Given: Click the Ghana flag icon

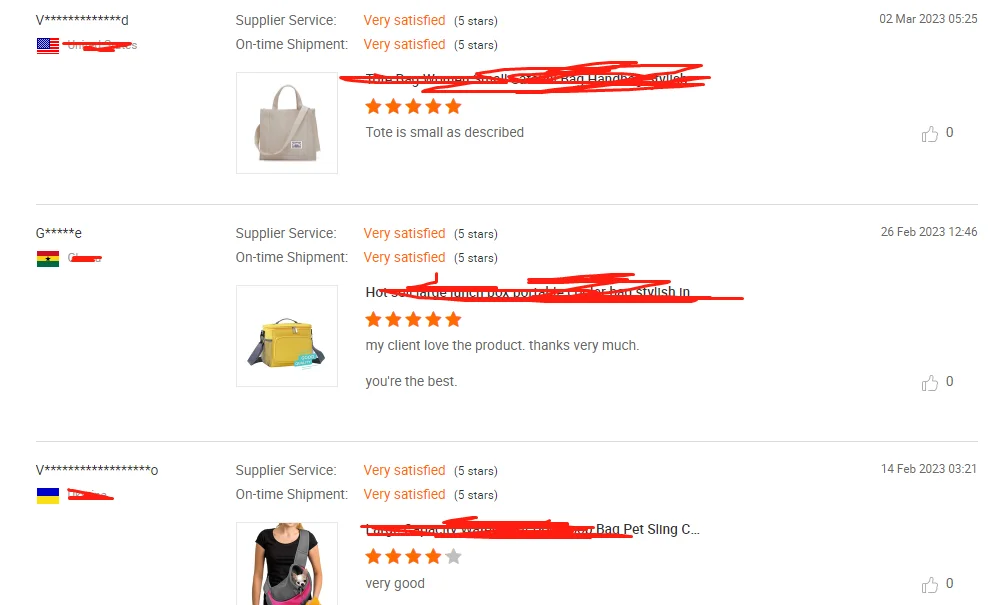Looking at the screenshot, I should point(48,259).
